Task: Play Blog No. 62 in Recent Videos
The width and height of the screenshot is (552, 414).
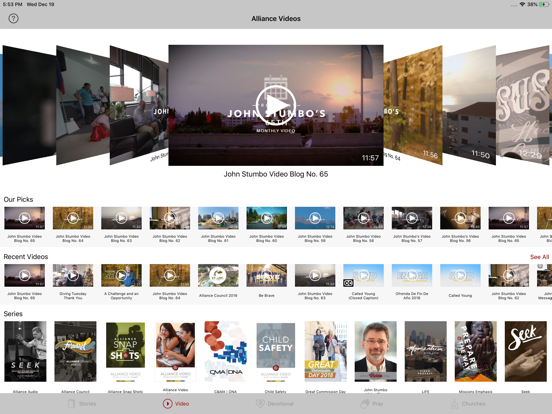Action: [509, 275]
